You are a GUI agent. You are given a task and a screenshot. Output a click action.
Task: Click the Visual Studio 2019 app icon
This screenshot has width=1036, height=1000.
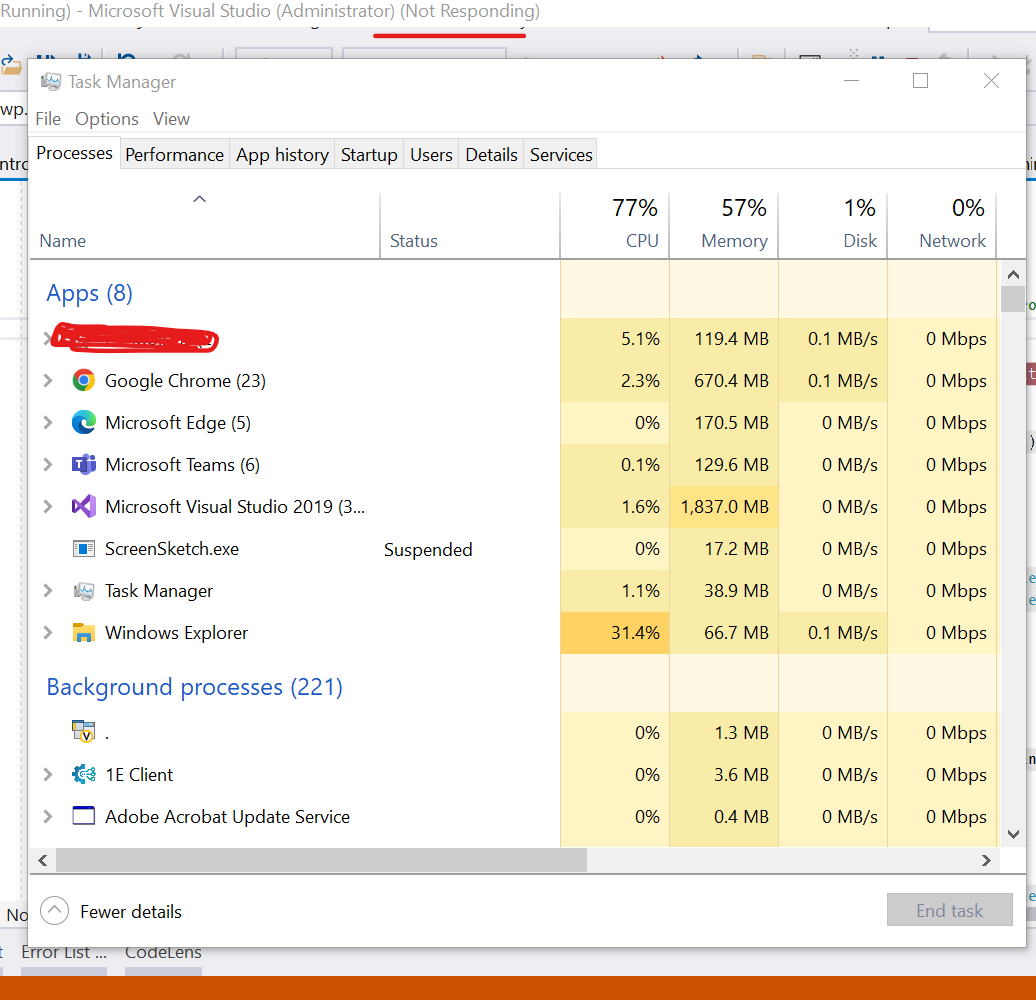pyautogui.click(x=83, y=507)
